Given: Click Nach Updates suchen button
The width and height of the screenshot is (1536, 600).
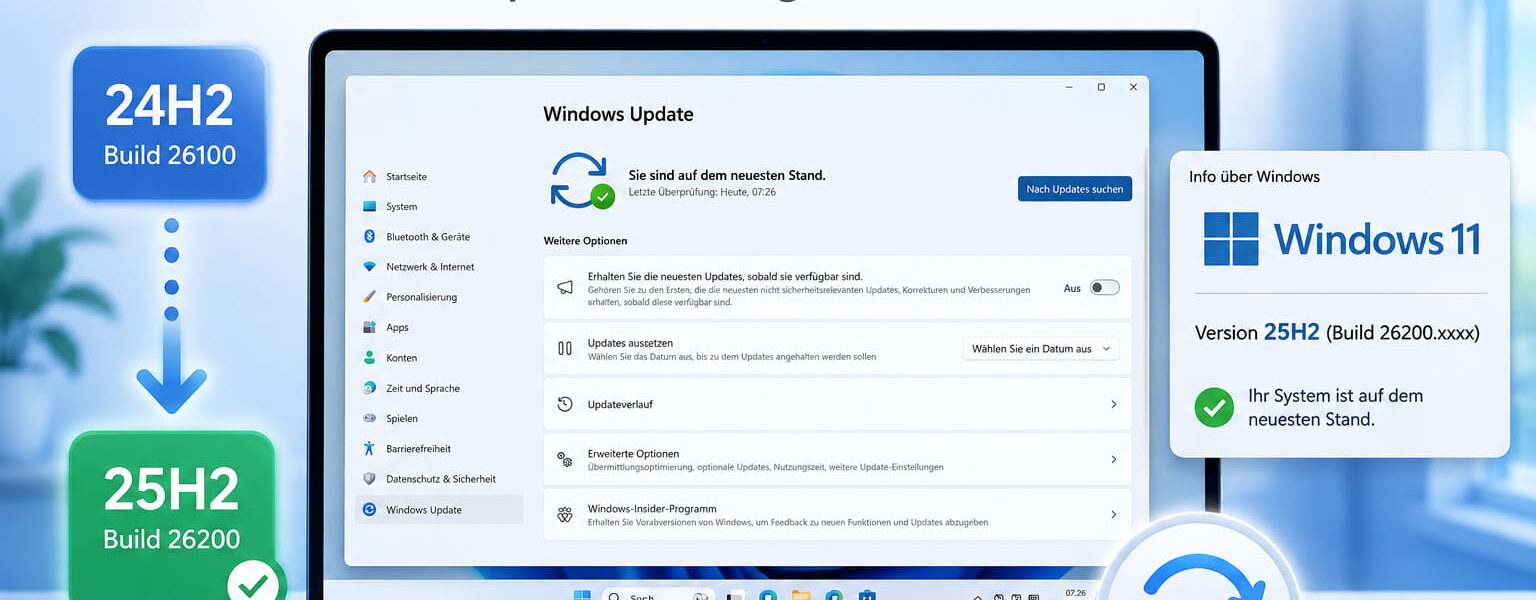Looking at the screenshot, I should coord(1075,188).
